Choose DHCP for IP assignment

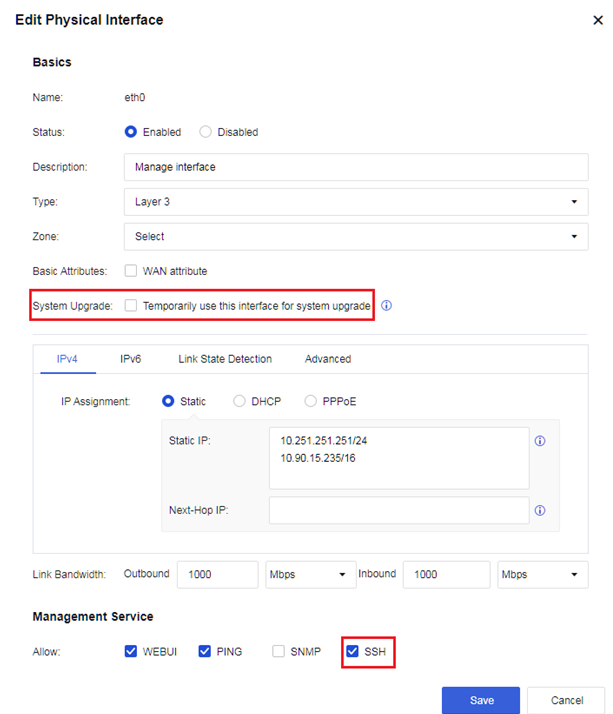239,401
